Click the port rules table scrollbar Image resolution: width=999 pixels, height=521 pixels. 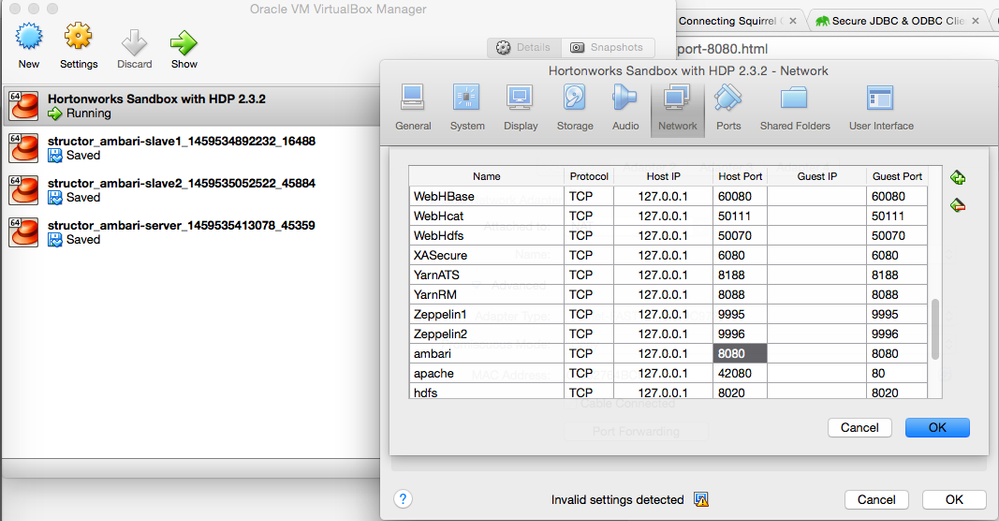(x=935, y=330)
